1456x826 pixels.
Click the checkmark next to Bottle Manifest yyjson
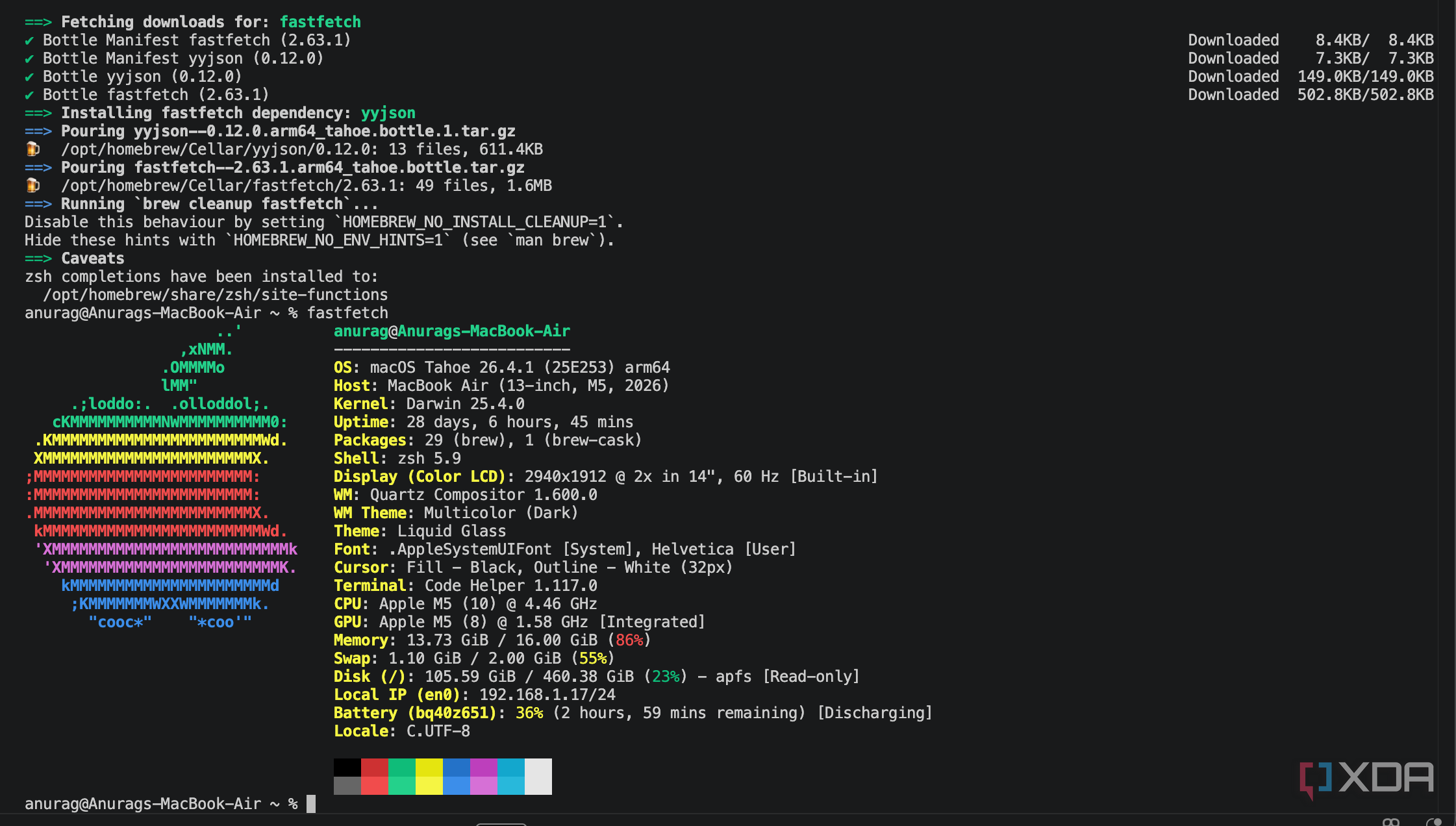pyautogui.click(x=29, y=59)
